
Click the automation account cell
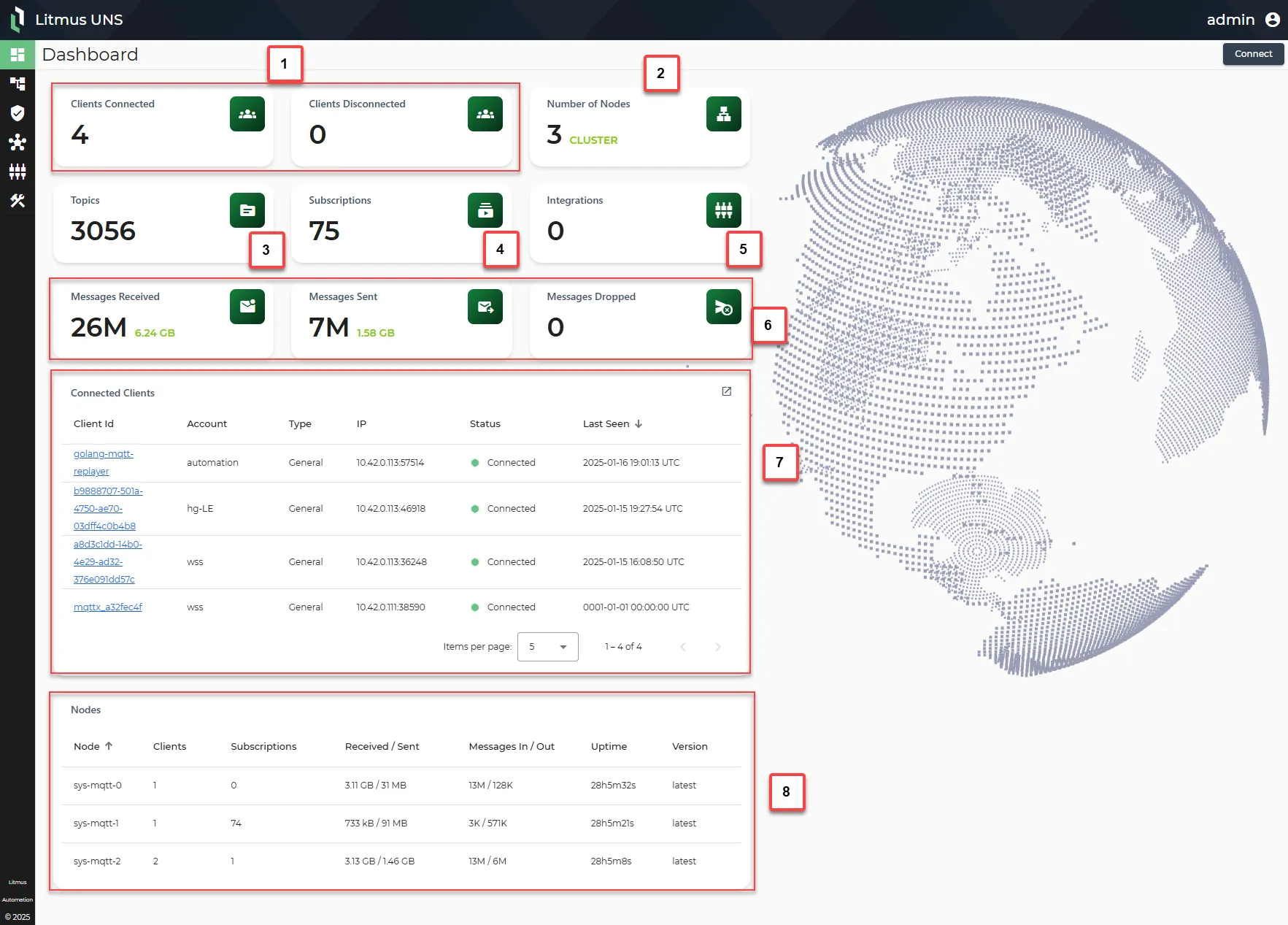(212, 463)
